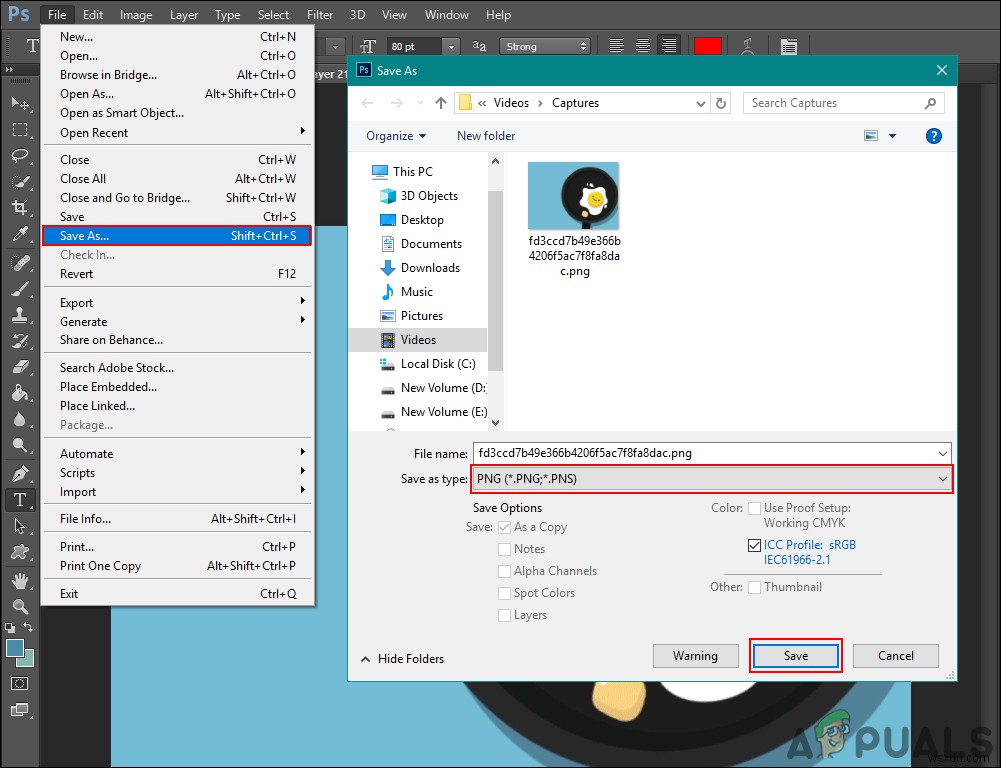Click the Warning button
The width and height of the screenshot is (1001, 768).
[x=696, y=655]
